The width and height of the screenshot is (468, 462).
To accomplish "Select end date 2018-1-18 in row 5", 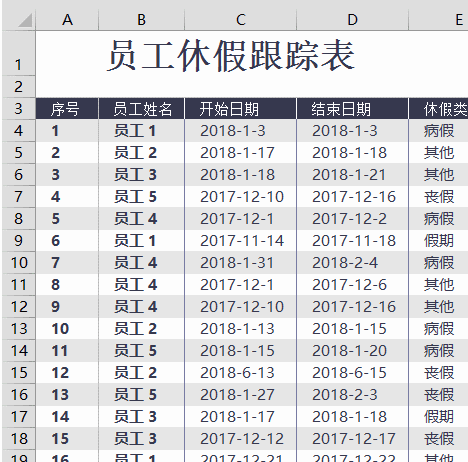I will tap(352, 153).
